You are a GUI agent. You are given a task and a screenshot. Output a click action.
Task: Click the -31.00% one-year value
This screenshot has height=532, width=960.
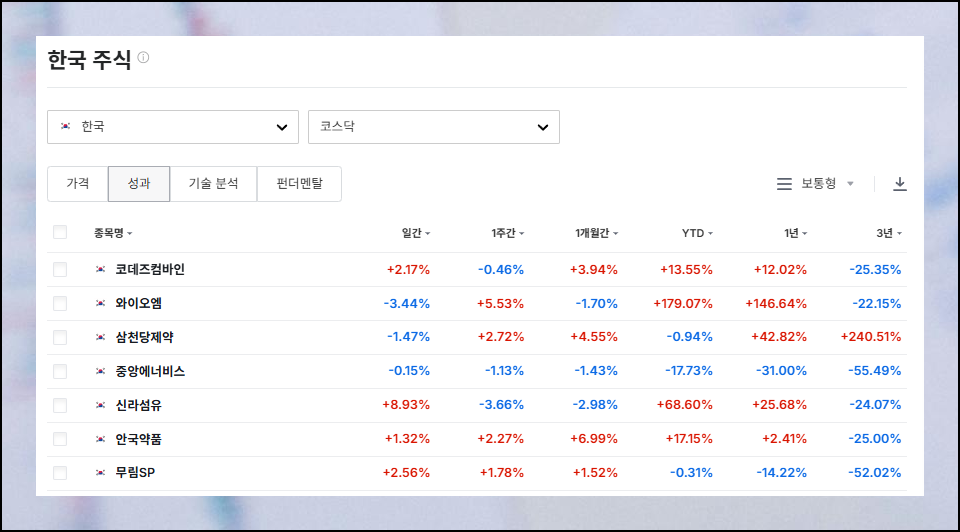coord(781,371)
